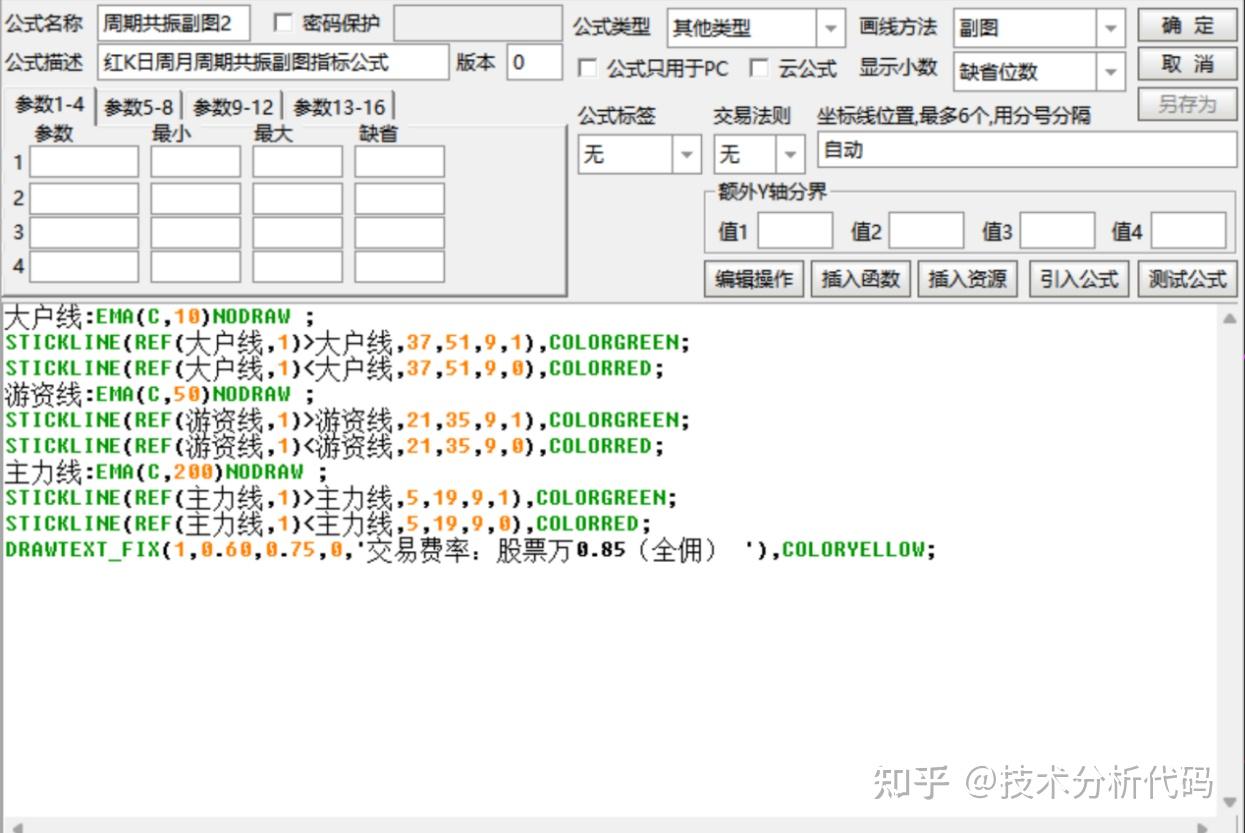Click row 1 缺省 field
Screen dimensions: 1245x833
(x=399, y=162)
